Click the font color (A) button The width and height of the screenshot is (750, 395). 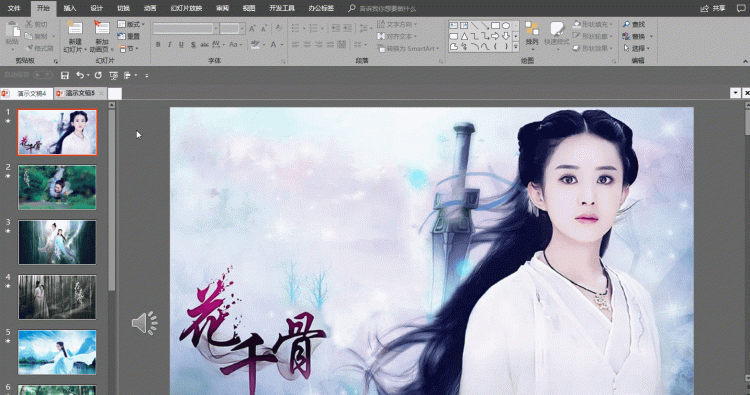273,44
